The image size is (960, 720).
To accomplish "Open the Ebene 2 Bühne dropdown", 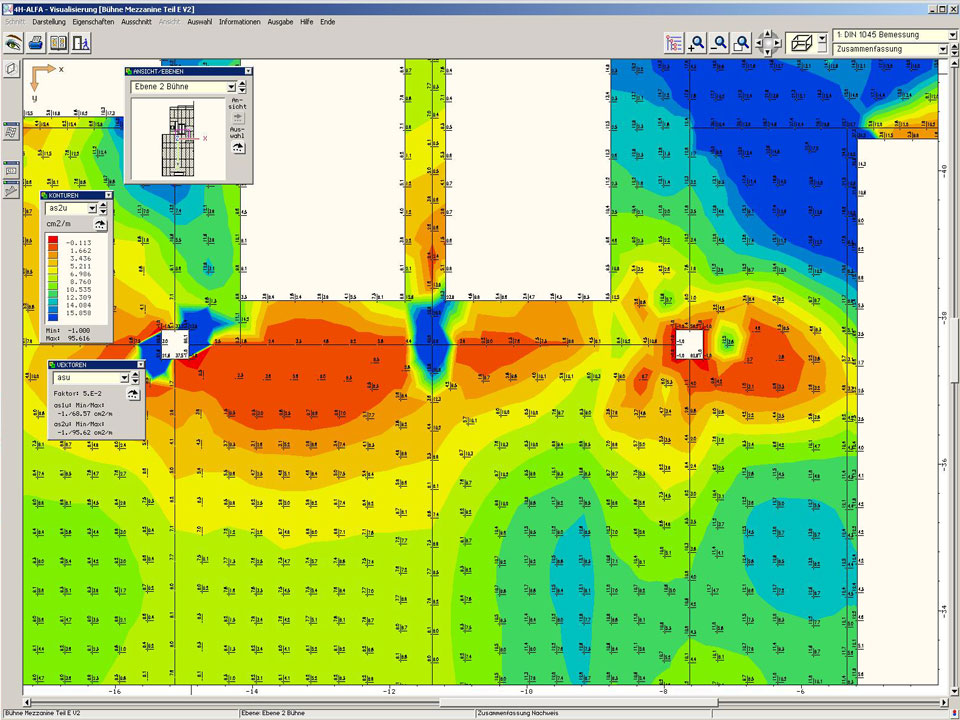I will click(x=229, y=87).
